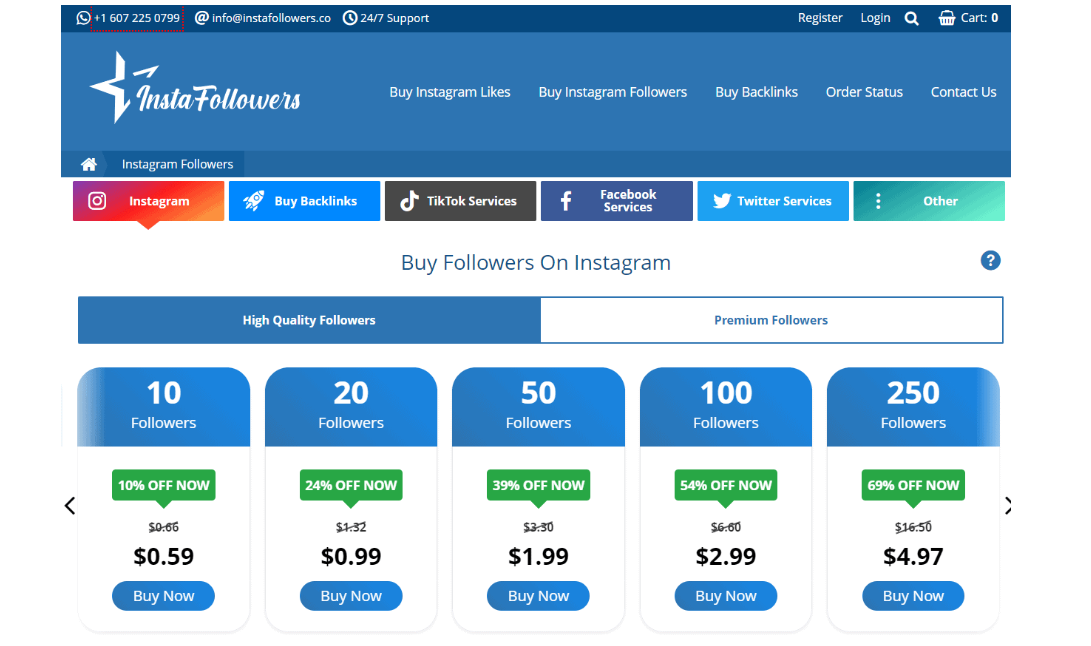This screenshot has width=1091, height=646.
Task: Click the 10% OFF NOW badge
Action: point(164,485)
